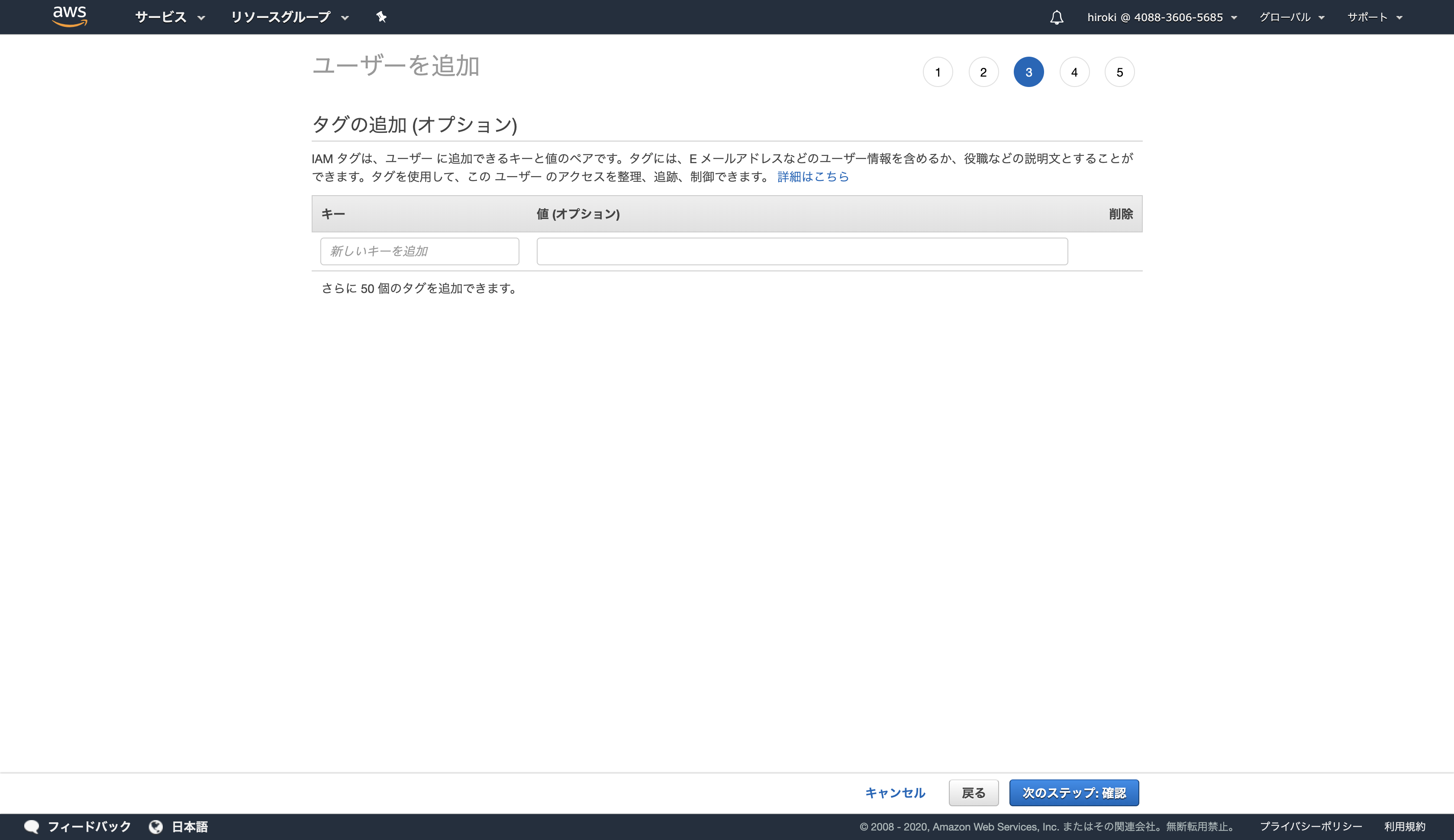Jump to wizard step 5 circle
The width and height of the screenshot is (1454, 840).
click(x=1119, y=72)
